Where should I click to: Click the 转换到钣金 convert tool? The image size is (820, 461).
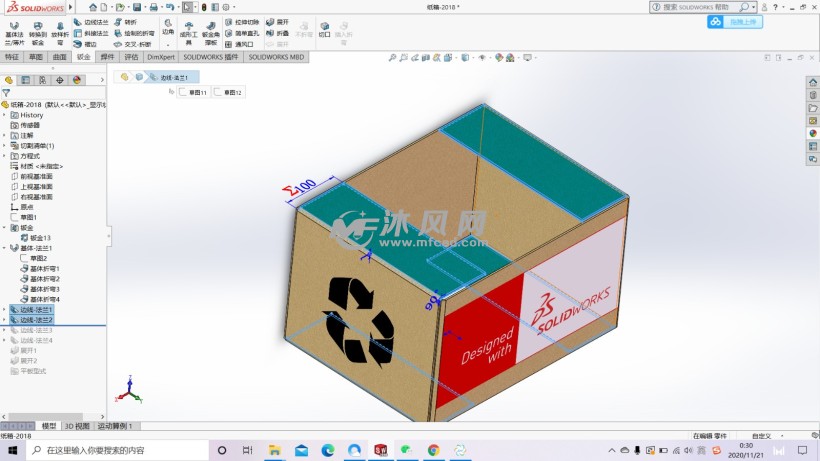pyautogui.click(x=38, y=33)
